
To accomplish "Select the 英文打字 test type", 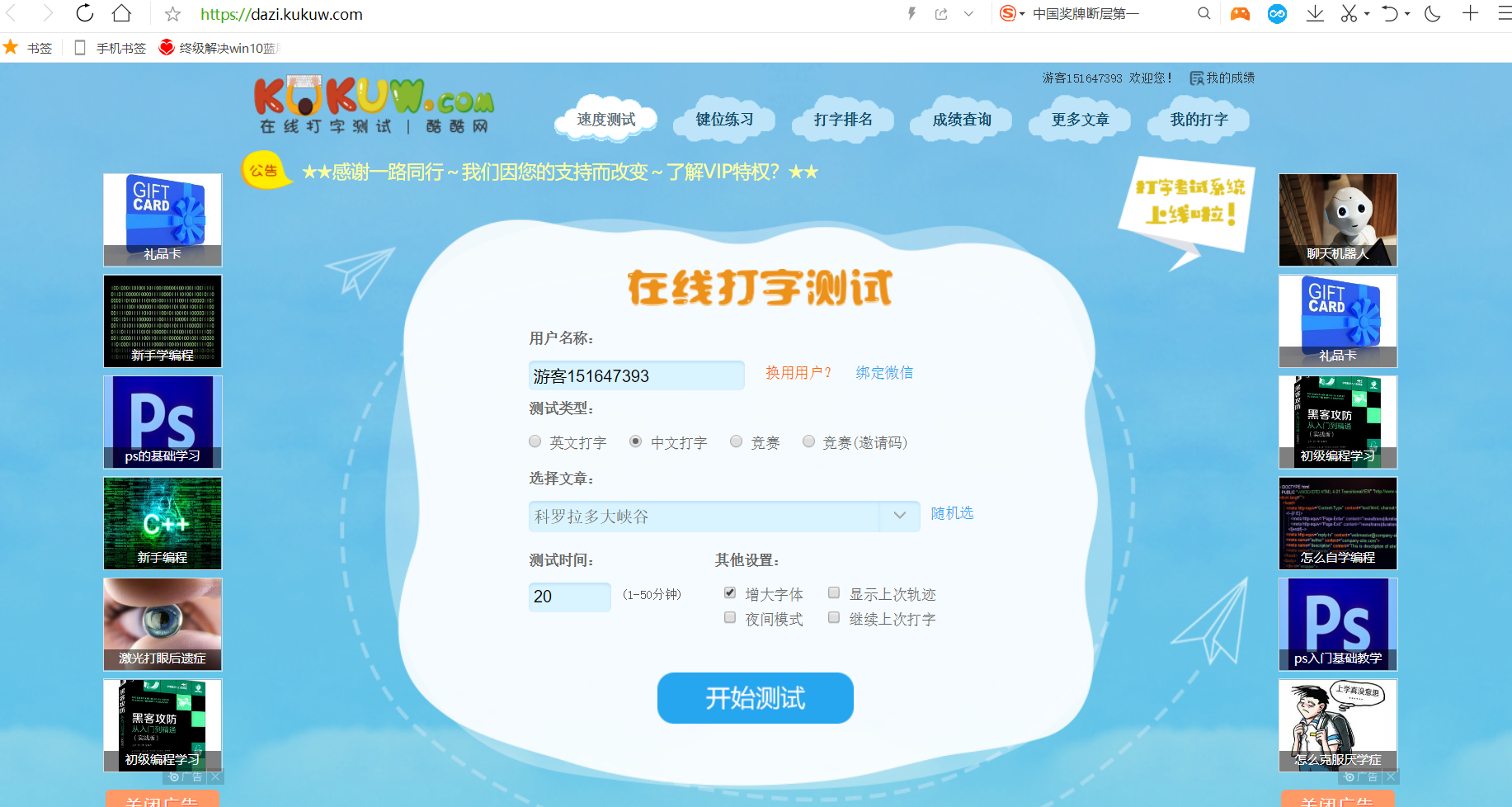I will click(x=535, y=441).
